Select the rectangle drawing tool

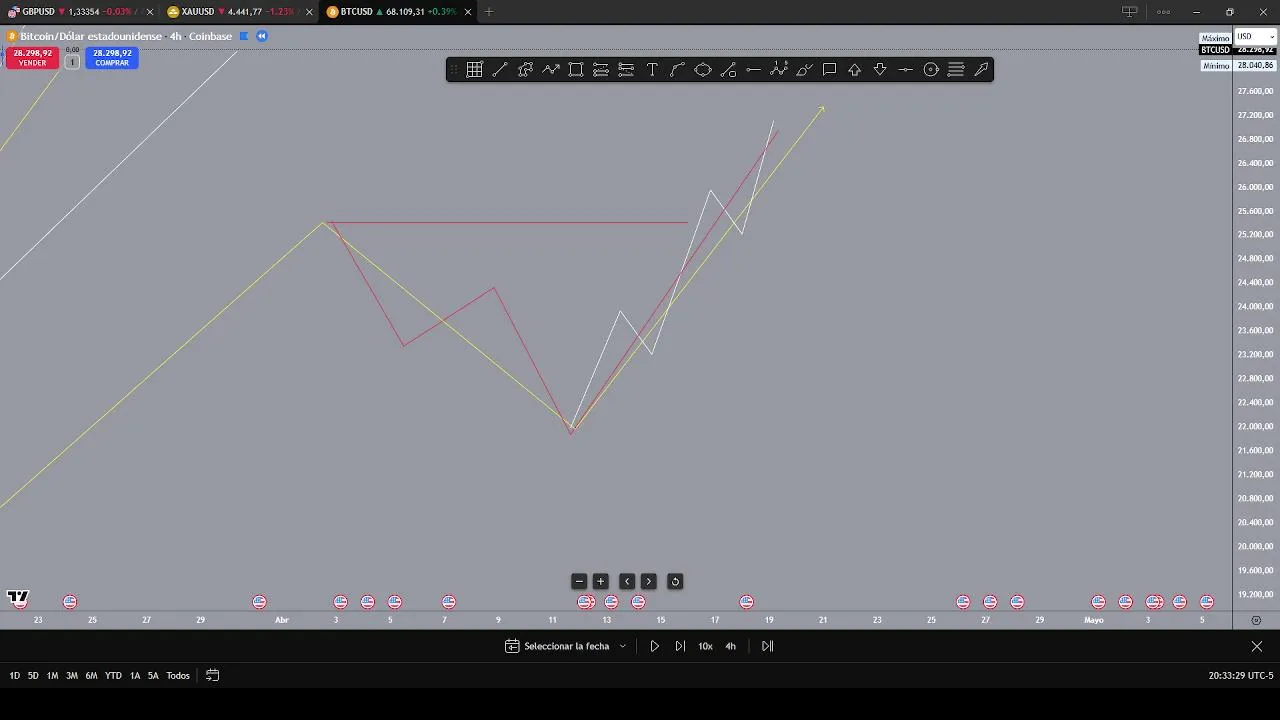(x=576, y=69)
